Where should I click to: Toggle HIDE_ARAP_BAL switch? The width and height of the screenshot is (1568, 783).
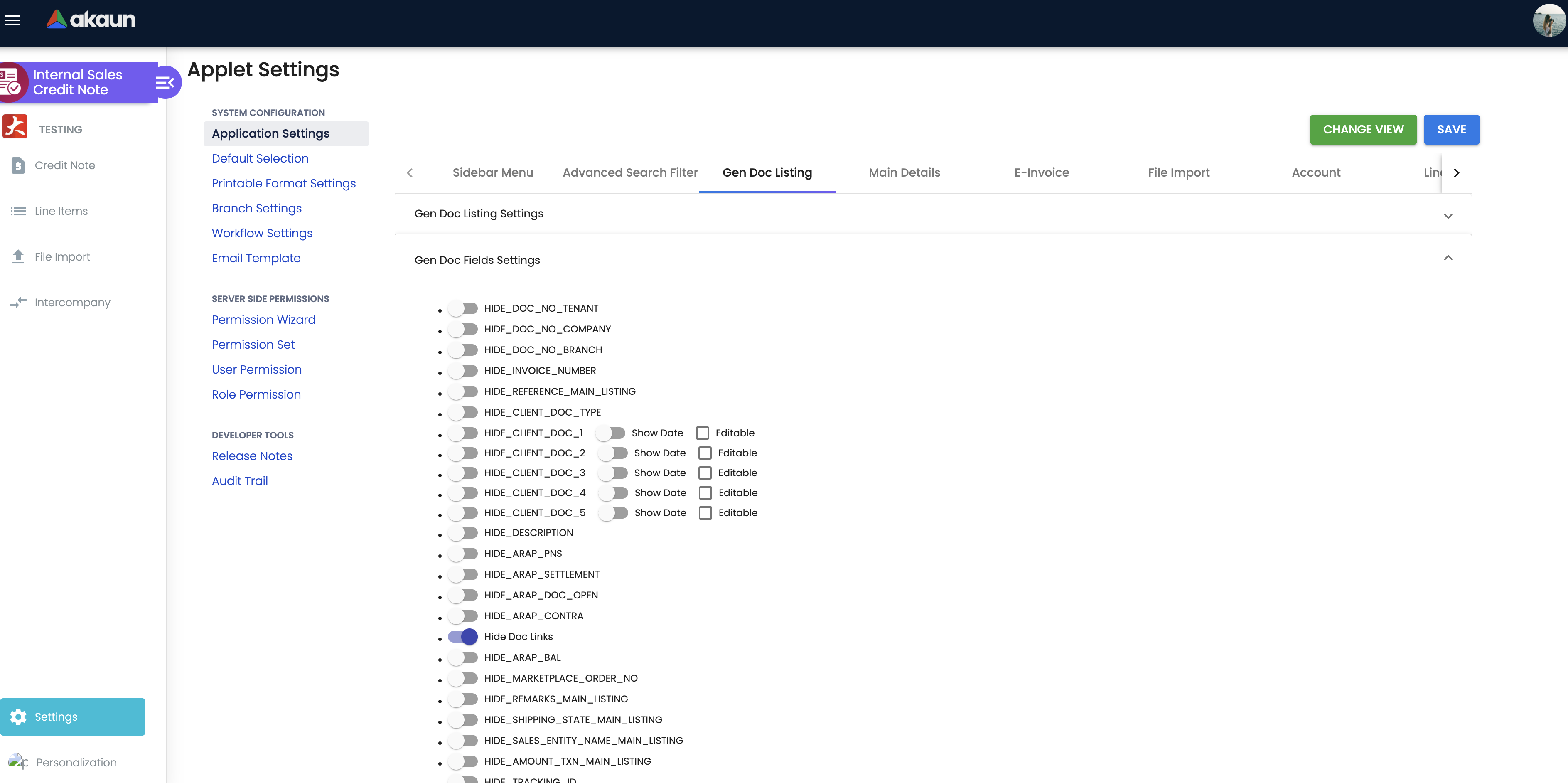pos(462,657)
